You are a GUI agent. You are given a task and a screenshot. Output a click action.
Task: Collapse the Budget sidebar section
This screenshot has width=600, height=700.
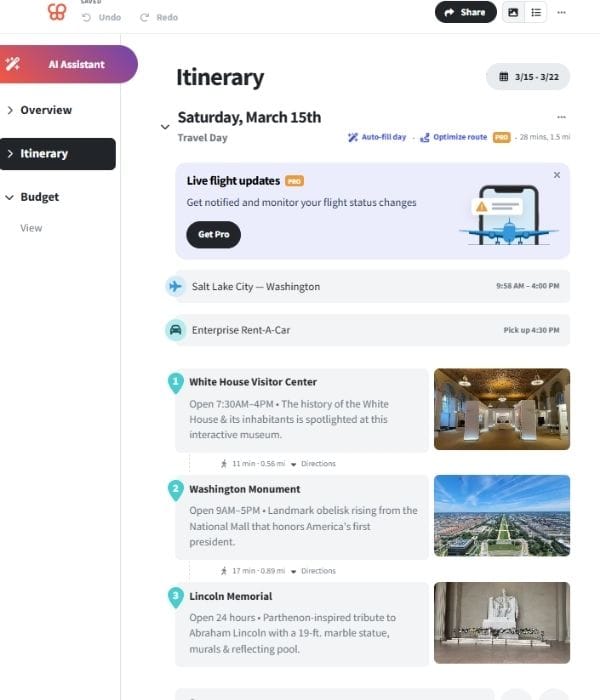[10, 197]
